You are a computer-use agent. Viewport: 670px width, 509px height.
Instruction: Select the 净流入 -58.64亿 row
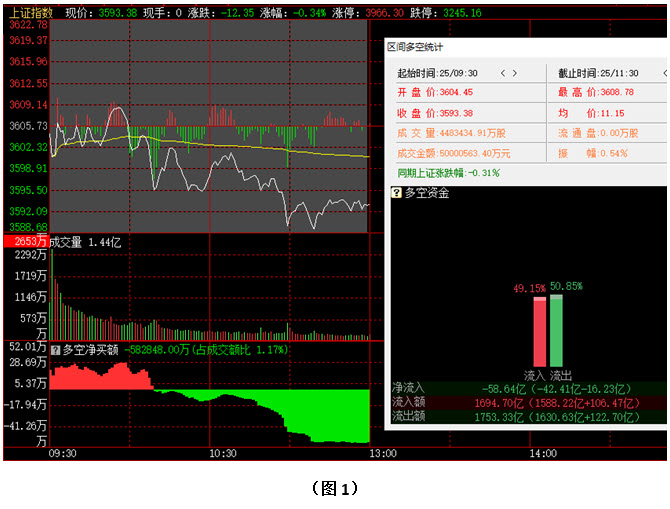[529, 388]
